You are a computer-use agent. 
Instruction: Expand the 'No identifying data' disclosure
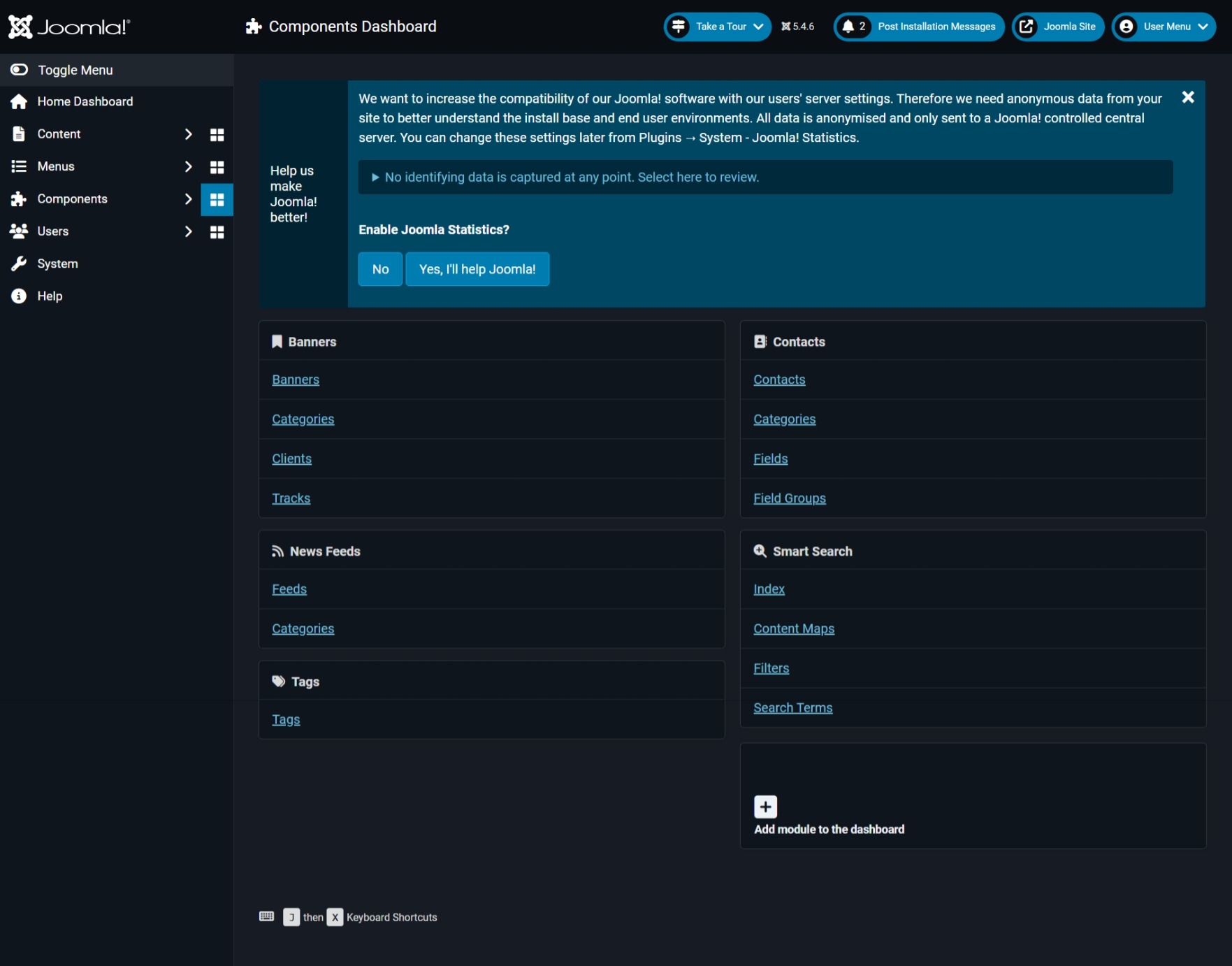pyautogui.click(x=765, y=178)
